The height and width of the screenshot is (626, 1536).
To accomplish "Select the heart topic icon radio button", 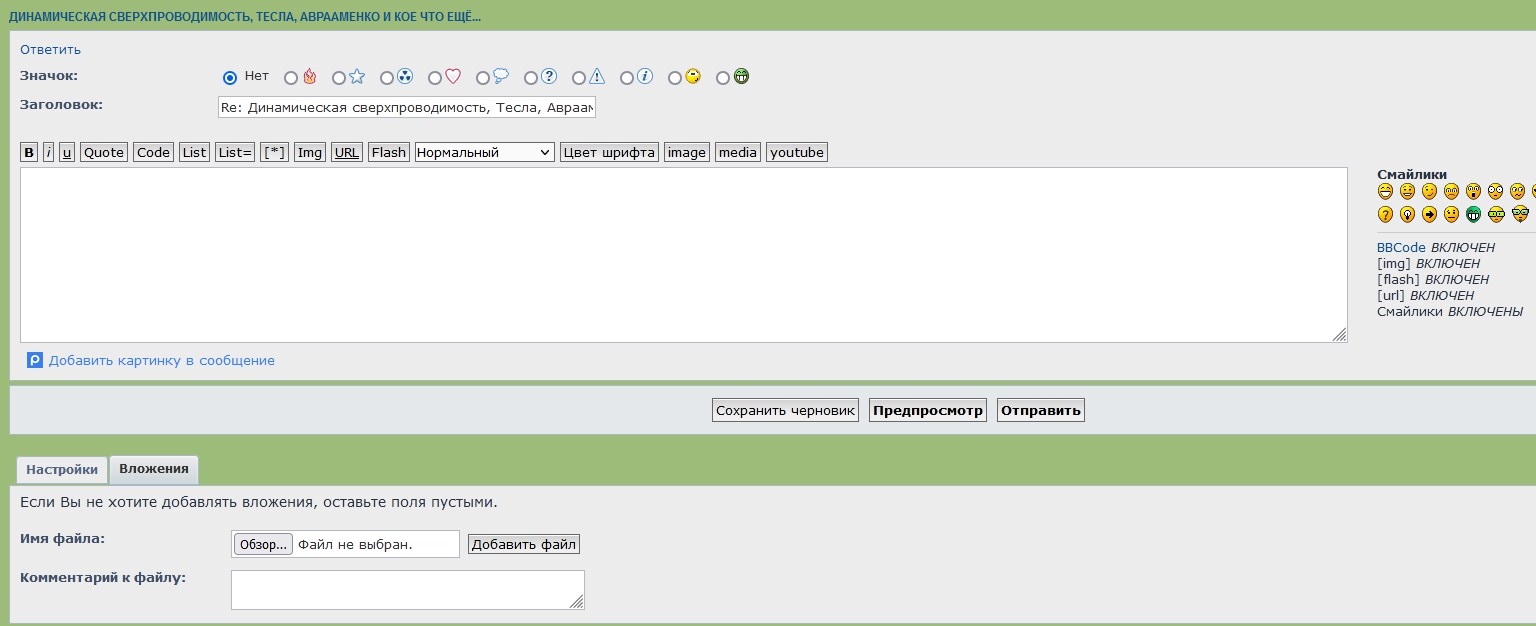I will (x=435, y=78).
